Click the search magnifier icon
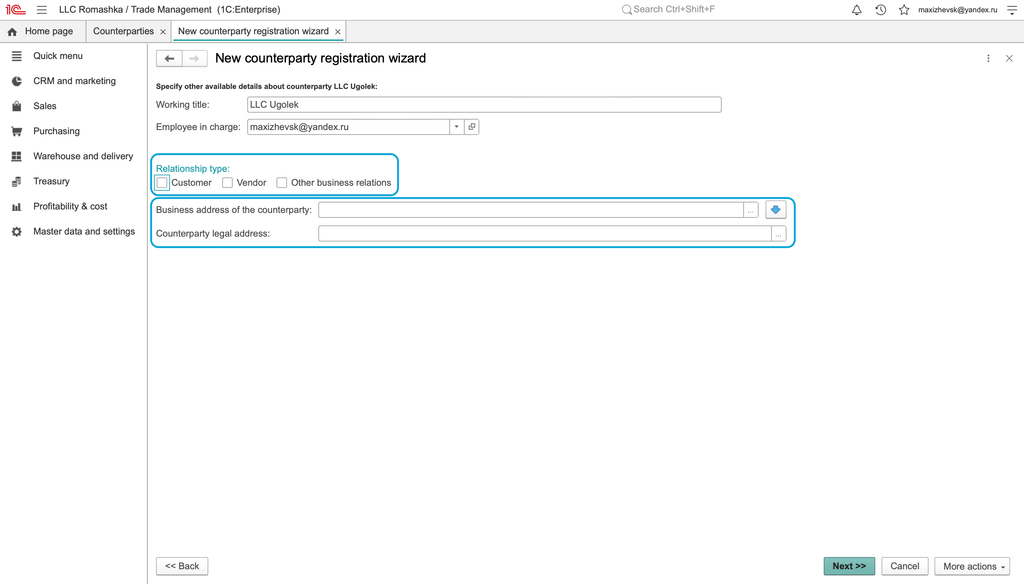The width and height of the screenshot is (1024, 584). (x=626, y=10)
